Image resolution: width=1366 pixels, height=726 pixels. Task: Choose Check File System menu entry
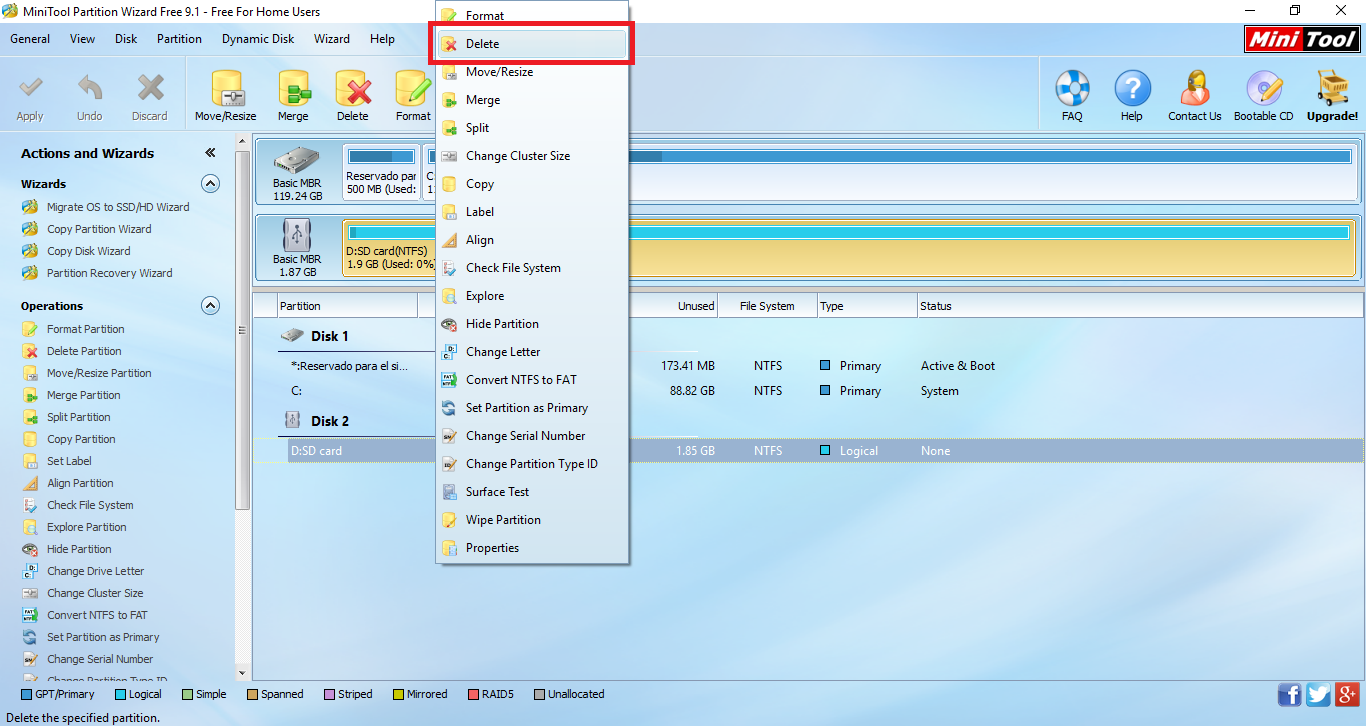(x=532, y=268)
